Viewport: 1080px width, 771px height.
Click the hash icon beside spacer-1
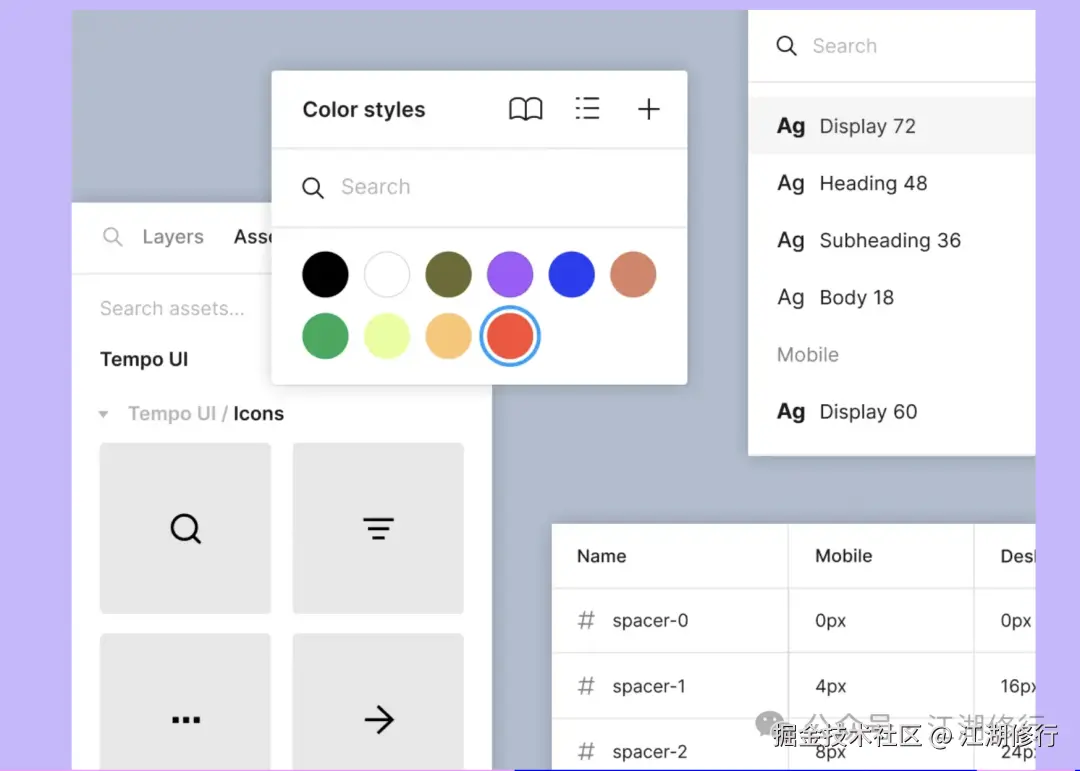pyautogui.click(x=586, y=686)
